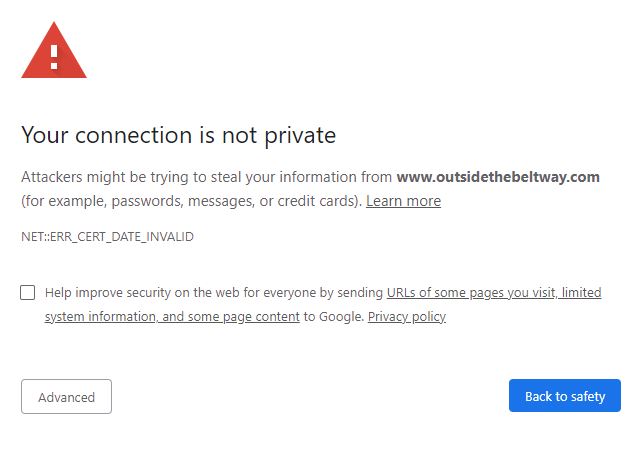
Task: Open the Learn more link
Action: (403, 201)
